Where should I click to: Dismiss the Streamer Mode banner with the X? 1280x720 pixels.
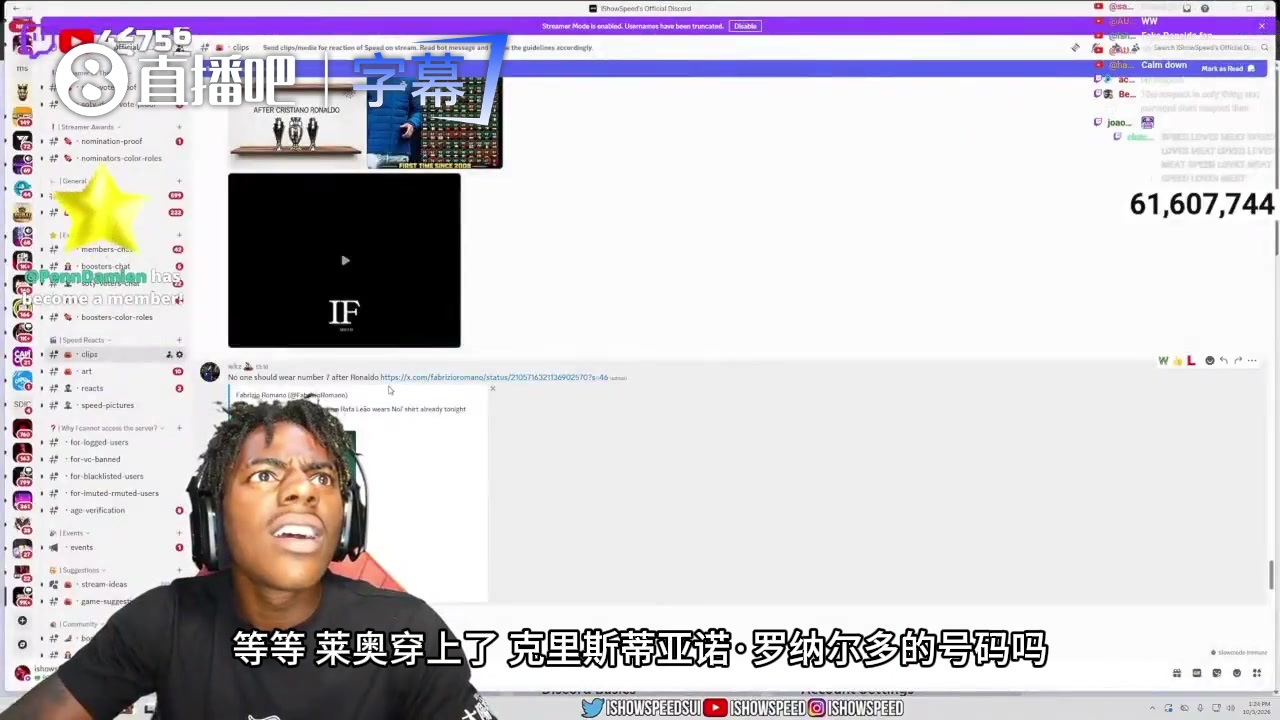1262,26
